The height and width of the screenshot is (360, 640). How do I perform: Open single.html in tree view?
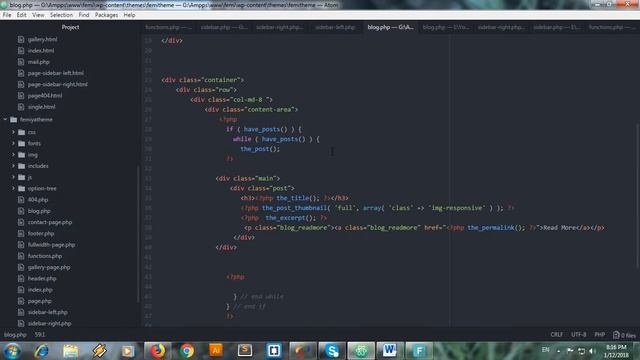point(41,107)
